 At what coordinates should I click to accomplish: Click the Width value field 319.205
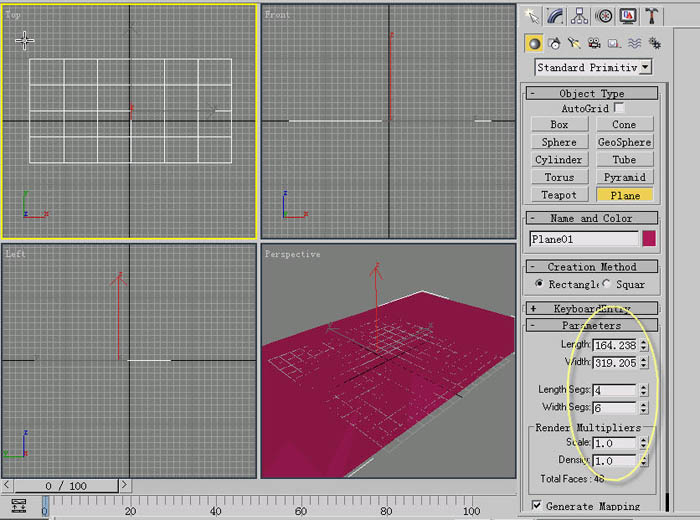(615, 363)
